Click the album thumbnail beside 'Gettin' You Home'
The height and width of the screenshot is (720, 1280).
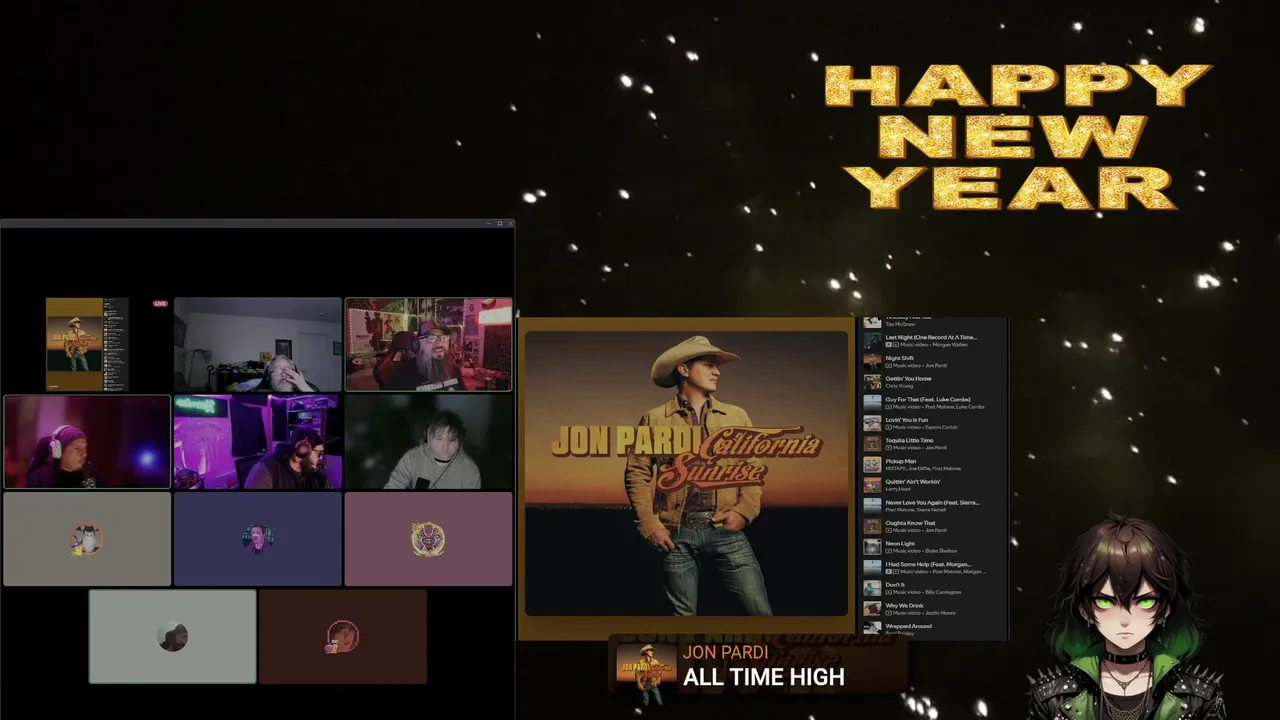(872, 382)
